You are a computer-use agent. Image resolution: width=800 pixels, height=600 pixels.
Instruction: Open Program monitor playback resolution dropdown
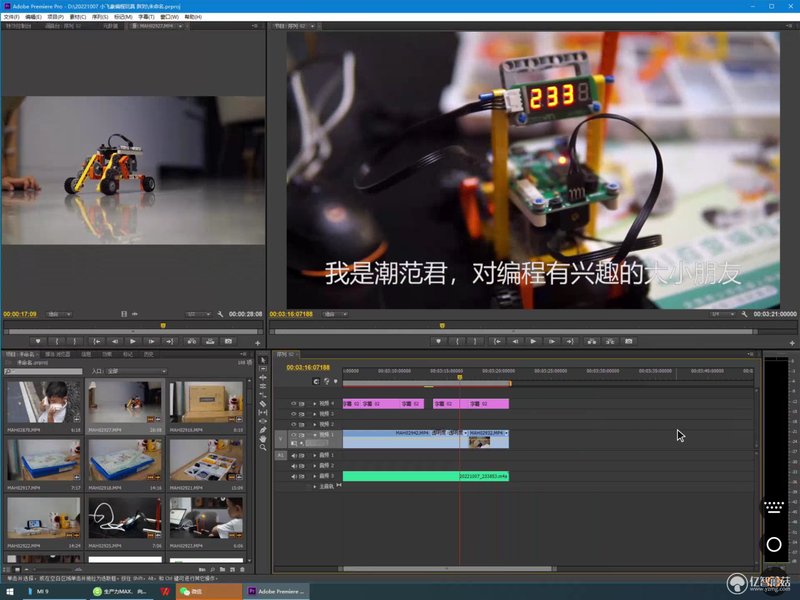(x=723, y=314)
